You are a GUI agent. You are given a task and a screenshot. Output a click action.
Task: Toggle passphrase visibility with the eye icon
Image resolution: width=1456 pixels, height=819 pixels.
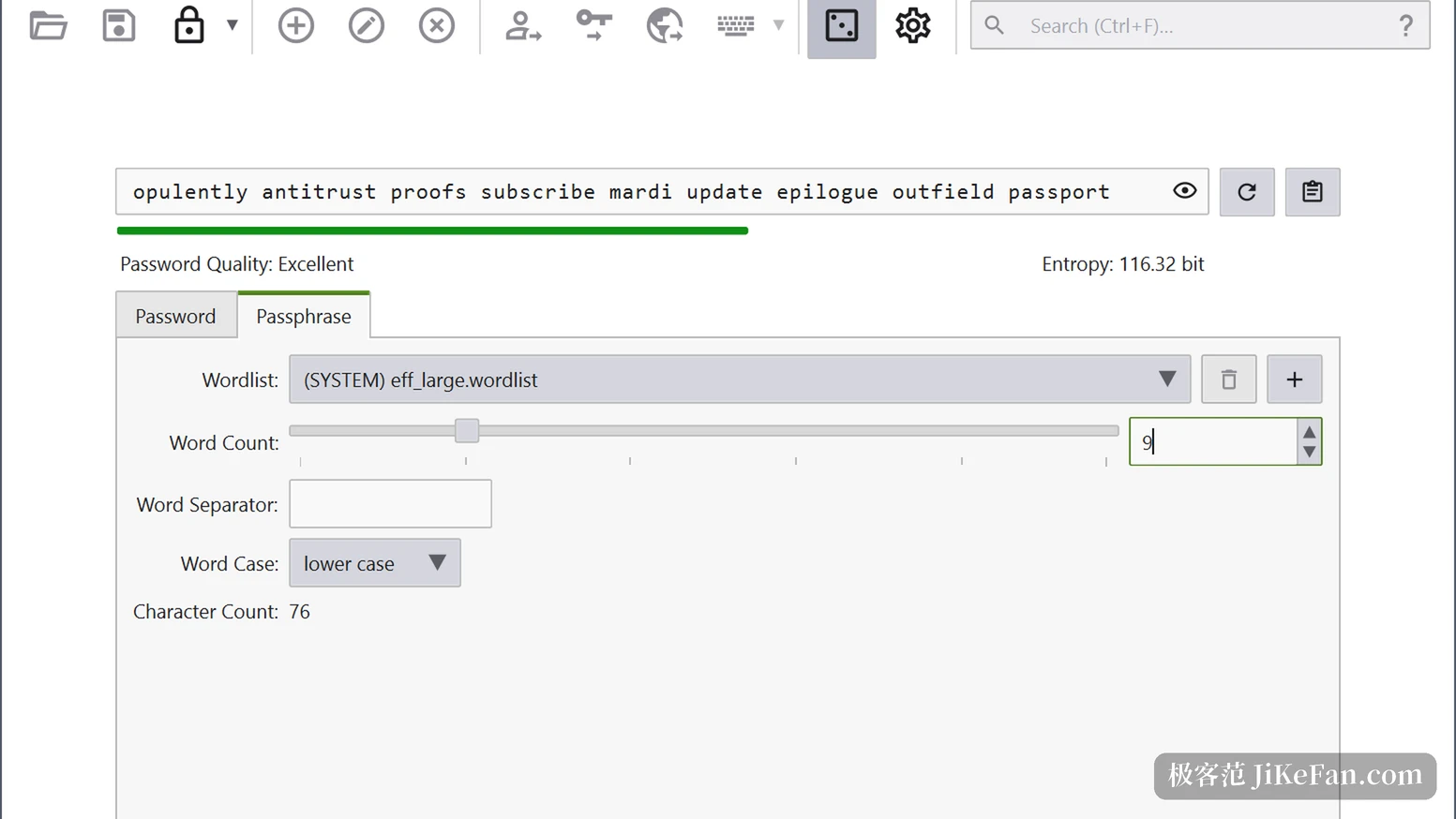coord(1185,191)
